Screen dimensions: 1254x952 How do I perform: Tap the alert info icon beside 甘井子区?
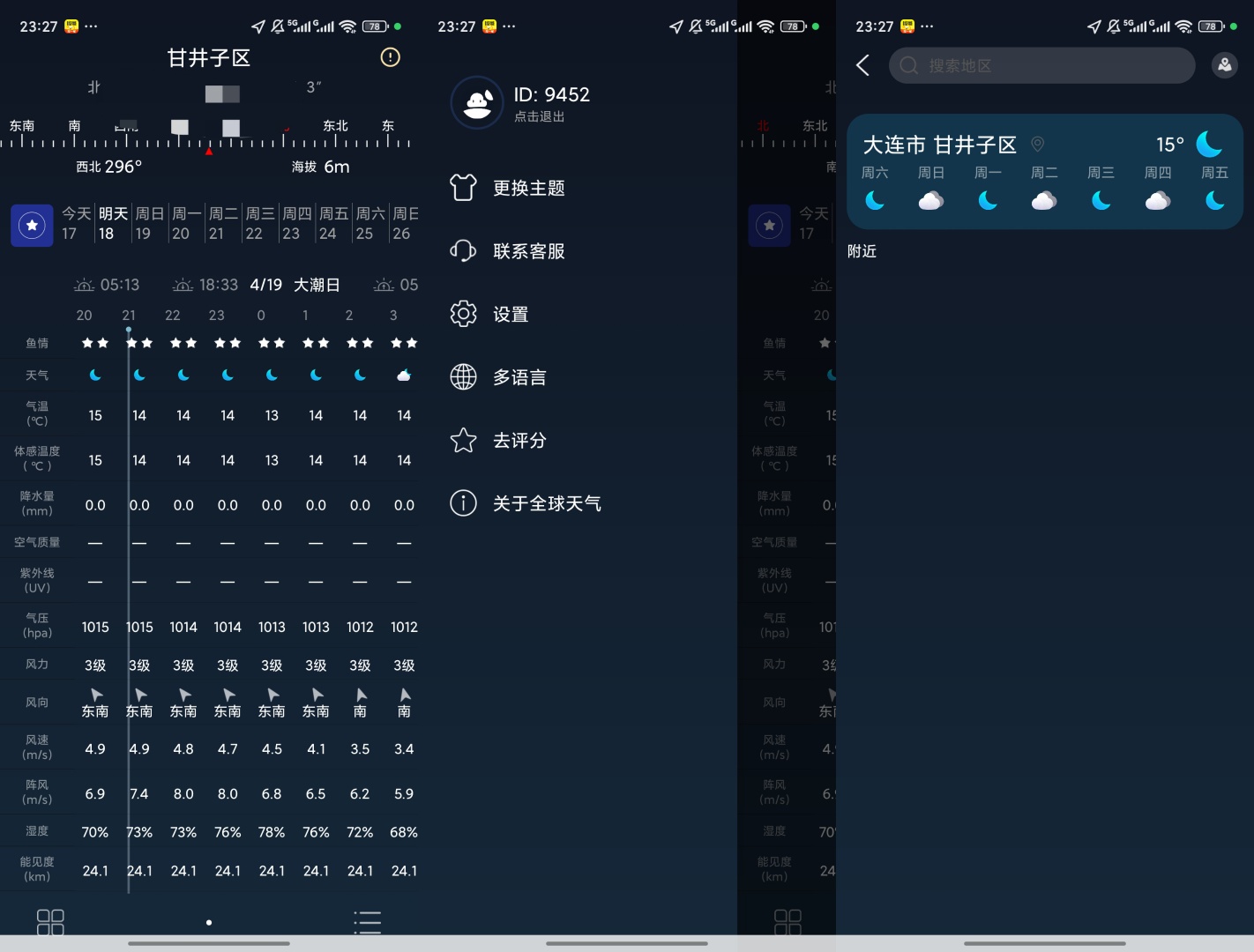pyautogui.click(x=391, y=57)
